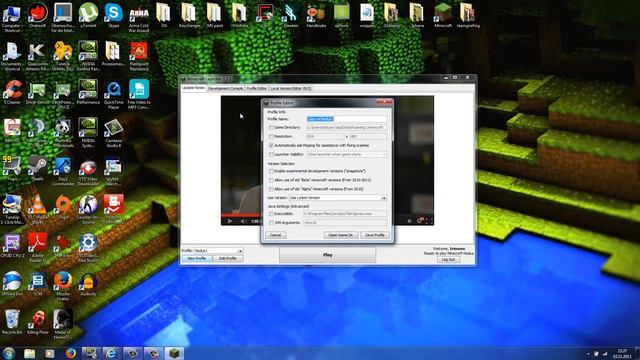Open the Fraps desktop shortcut

point(12,168)
